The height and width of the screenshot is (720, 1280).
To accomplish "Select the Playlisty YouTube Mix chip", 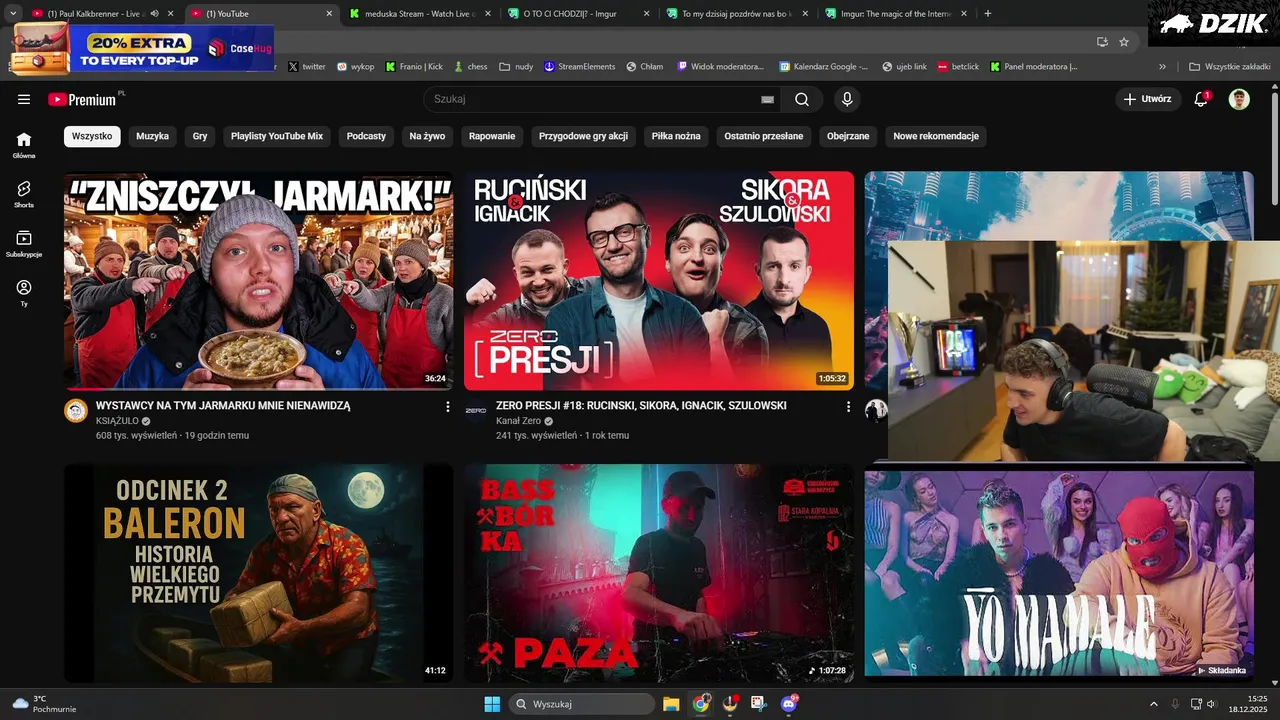I will 277,136.
